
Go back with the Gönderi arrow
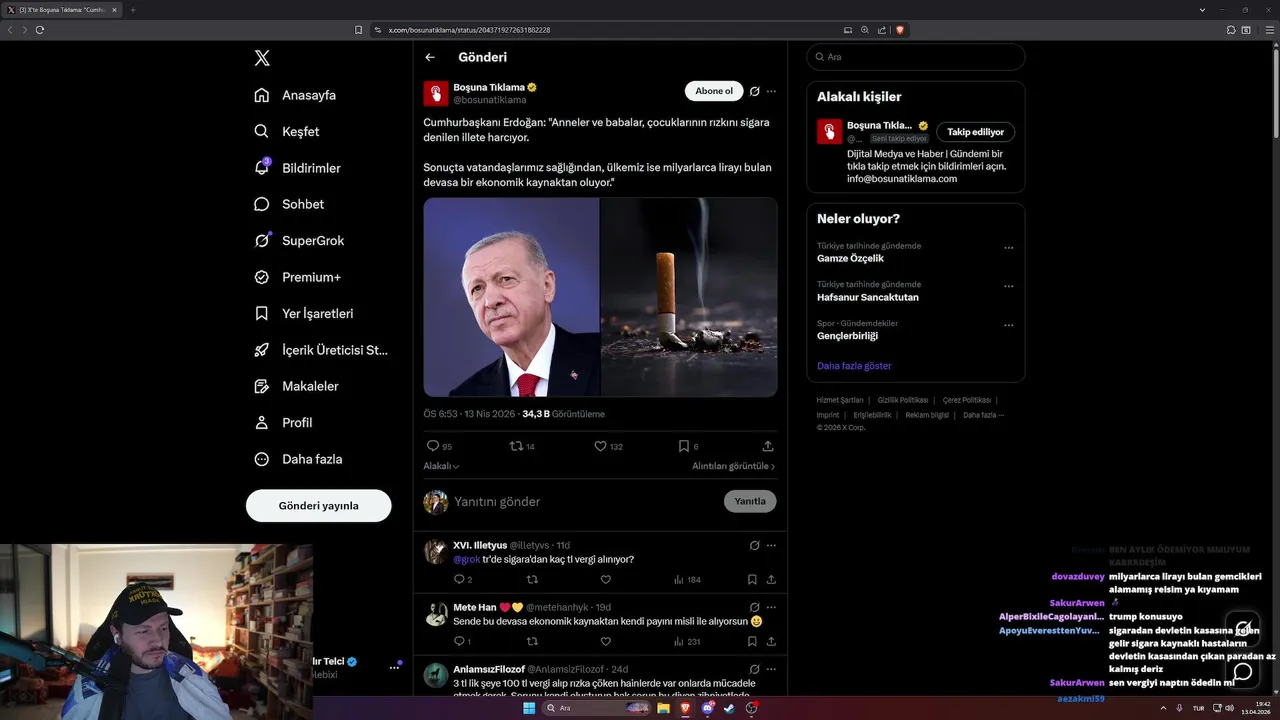[x=430, y=57]
